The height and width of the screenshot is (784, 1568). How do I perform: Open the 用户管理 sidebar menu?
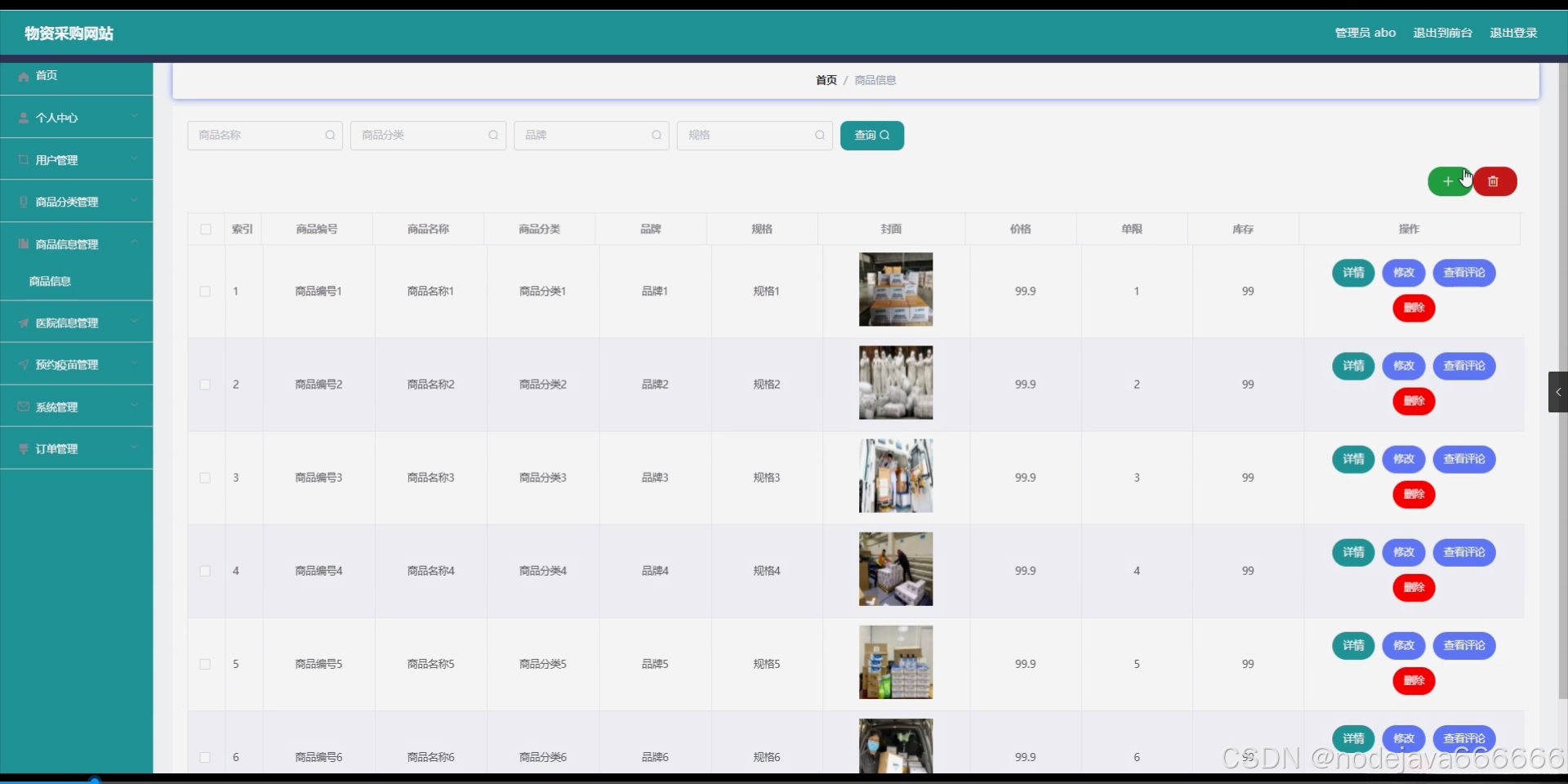[76, 160]
